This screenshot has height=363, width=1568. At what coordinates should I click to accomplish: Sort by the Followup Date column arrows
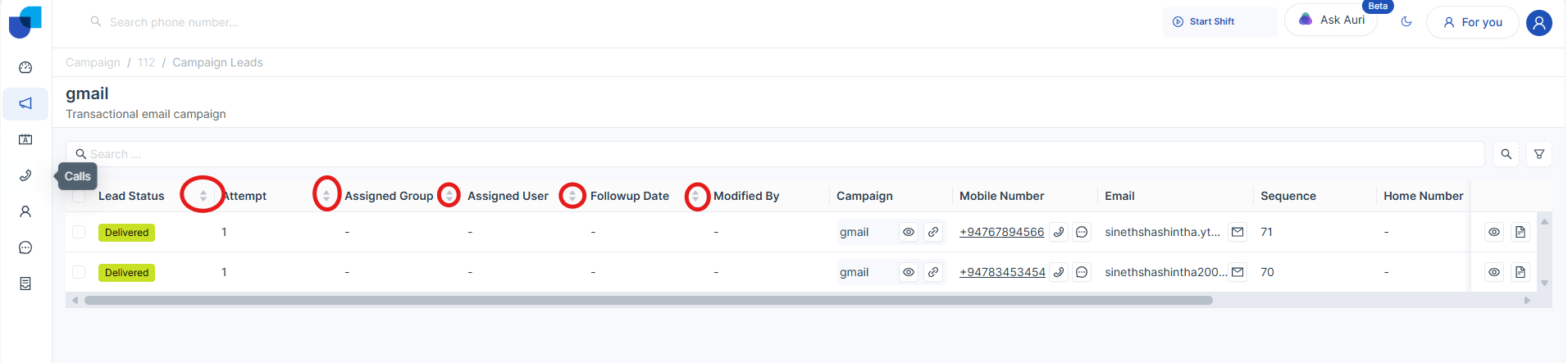click(x=695, y=196)
